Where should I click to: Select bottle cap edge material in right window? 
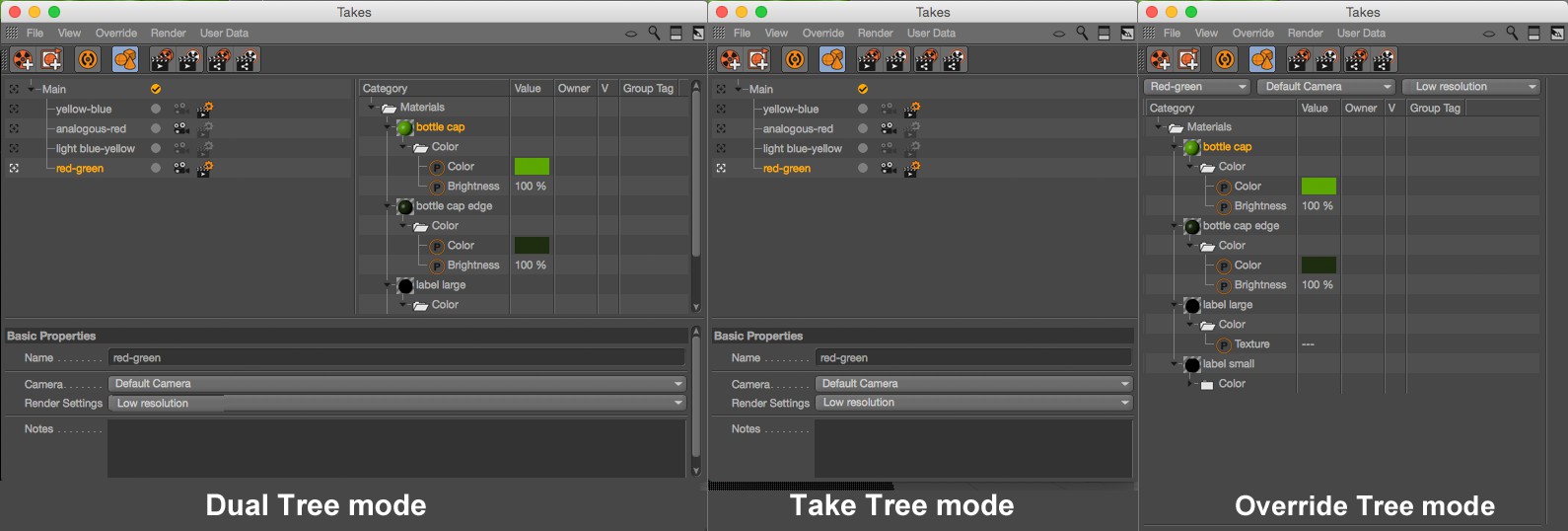(x=1240, y=226)
